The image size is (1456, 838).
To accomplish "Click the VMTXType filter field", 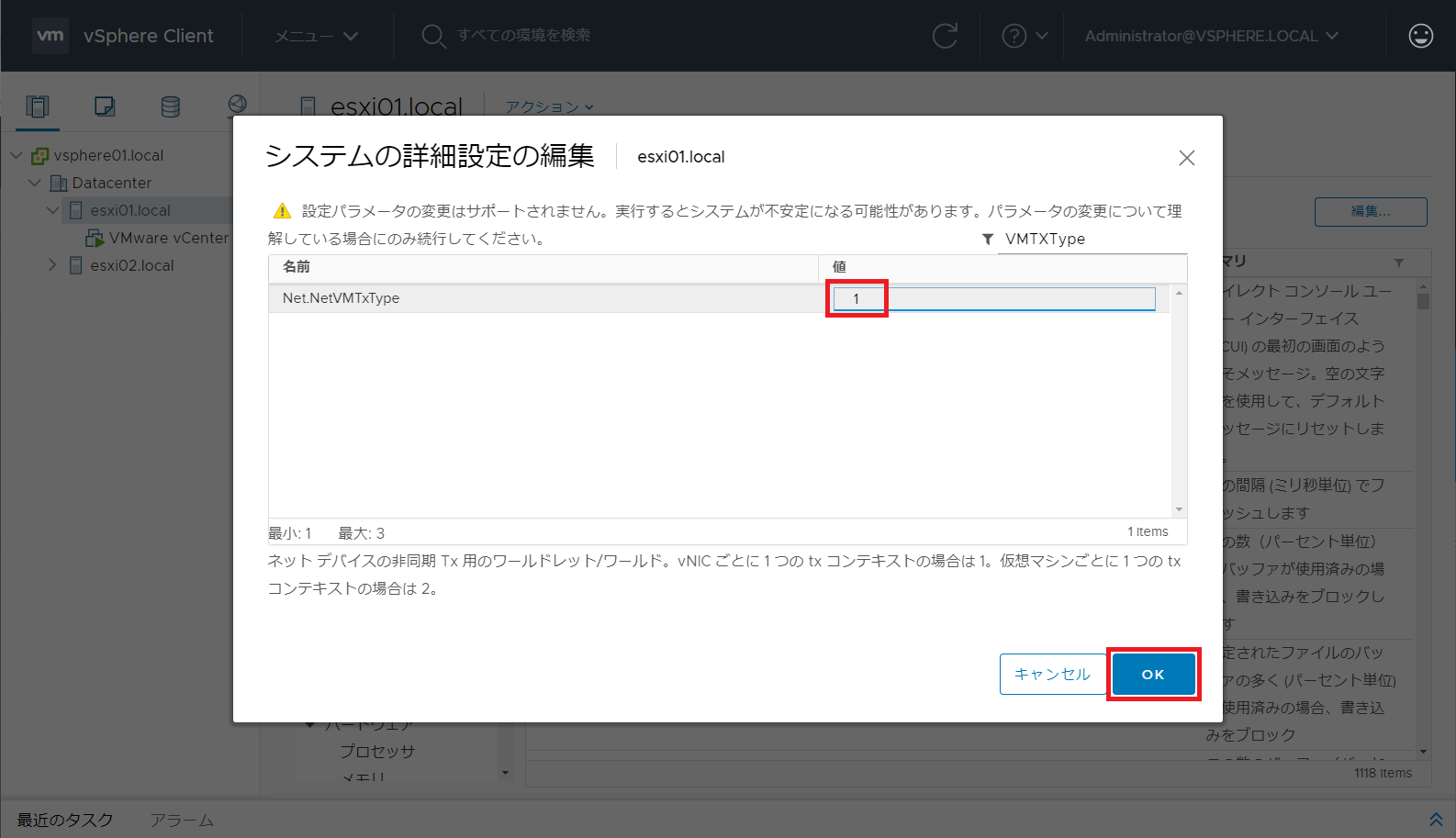I will click(1092, 239).
